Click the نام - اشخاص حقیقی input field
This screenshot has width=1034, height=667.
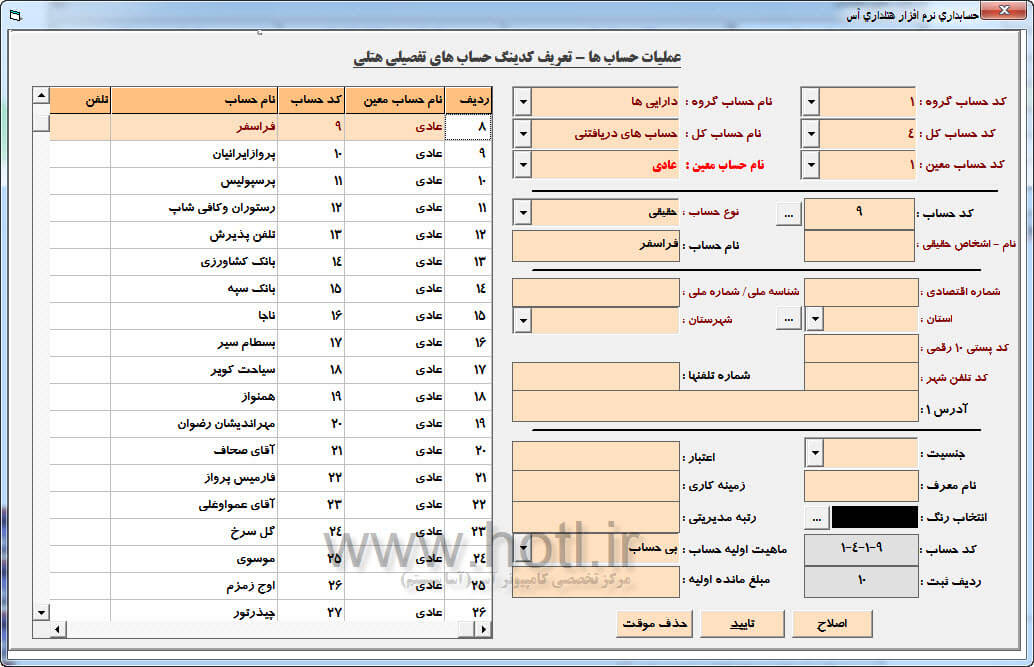[x=859, y=245]
